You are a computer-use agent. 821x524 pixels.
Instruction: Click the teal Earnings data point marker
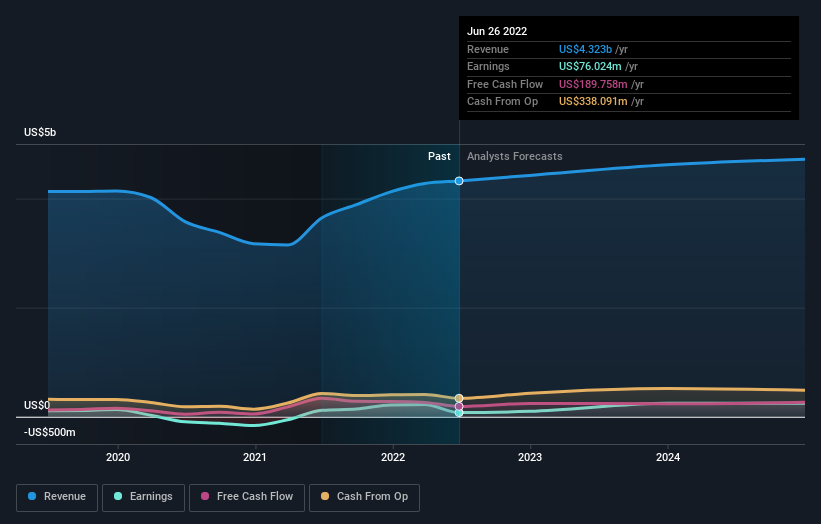coord(459,413)
